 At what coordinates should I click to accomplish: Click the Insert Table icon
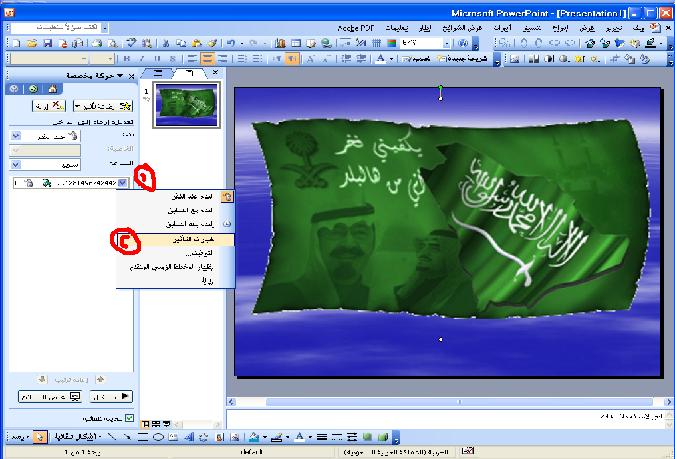[x=296, y=43]
